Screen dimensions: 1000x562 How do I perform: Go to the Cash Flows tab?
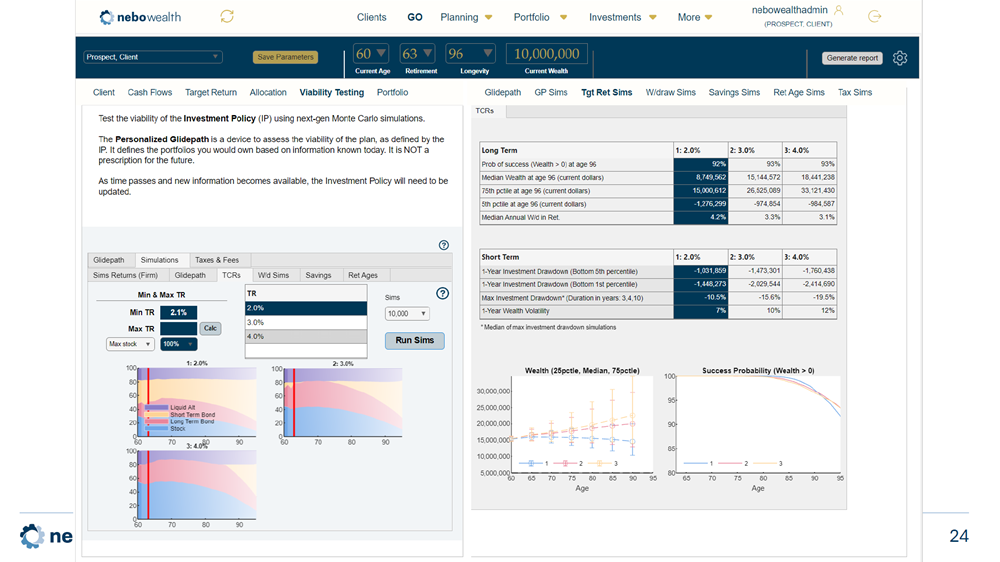click(x=150, y=92)
